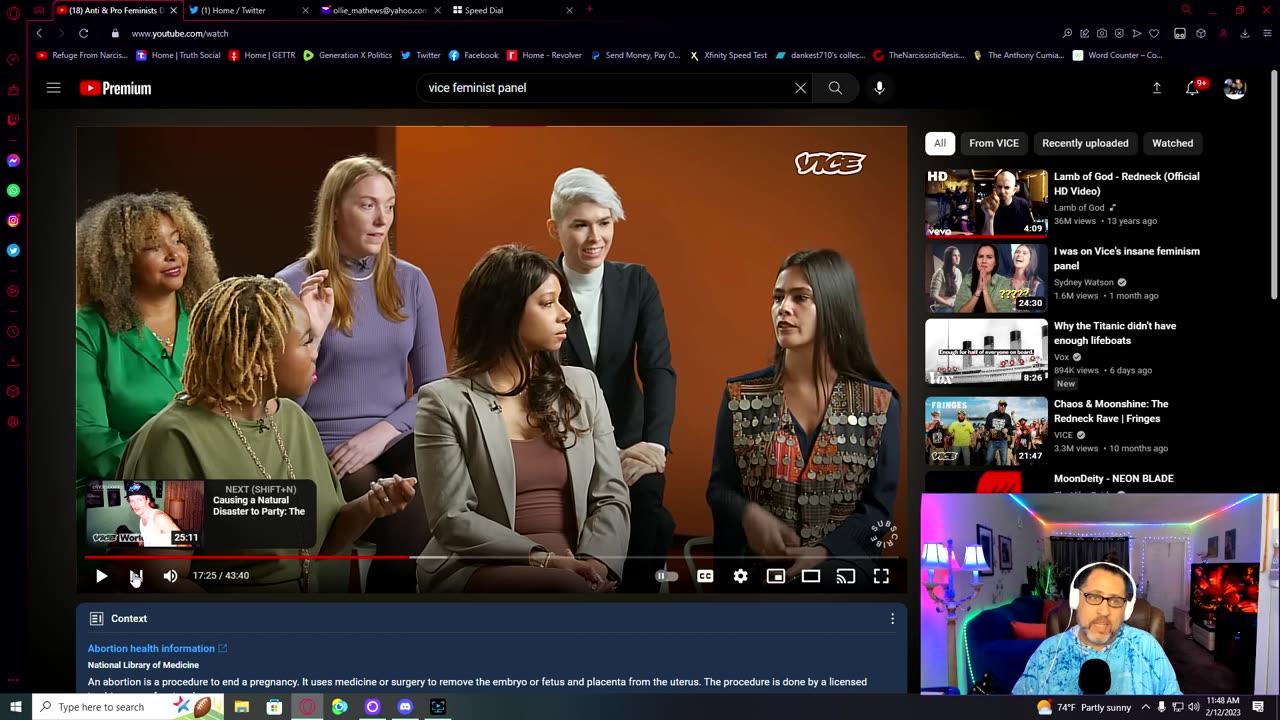
Task: Open YouTube notifications bell
Action: tap(1192, 88)
